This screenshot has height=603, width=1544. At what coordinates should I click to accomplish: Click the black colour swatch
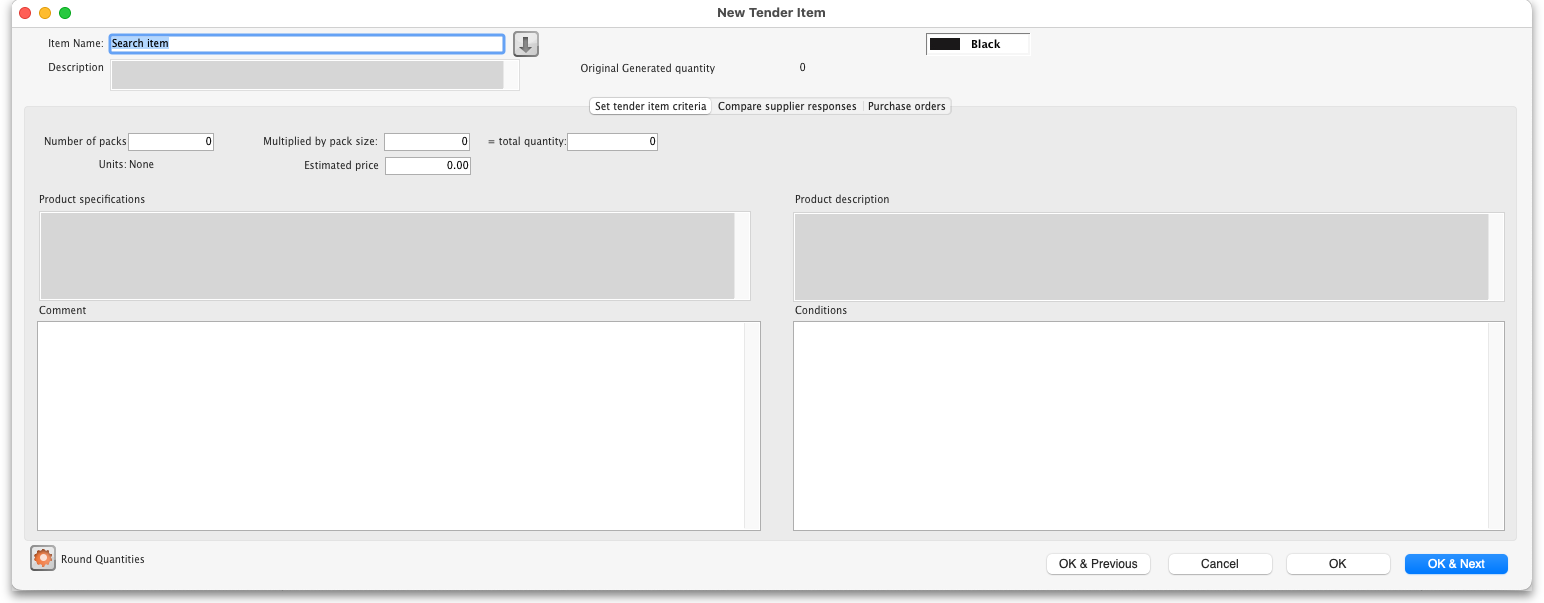tap(944, 44)
